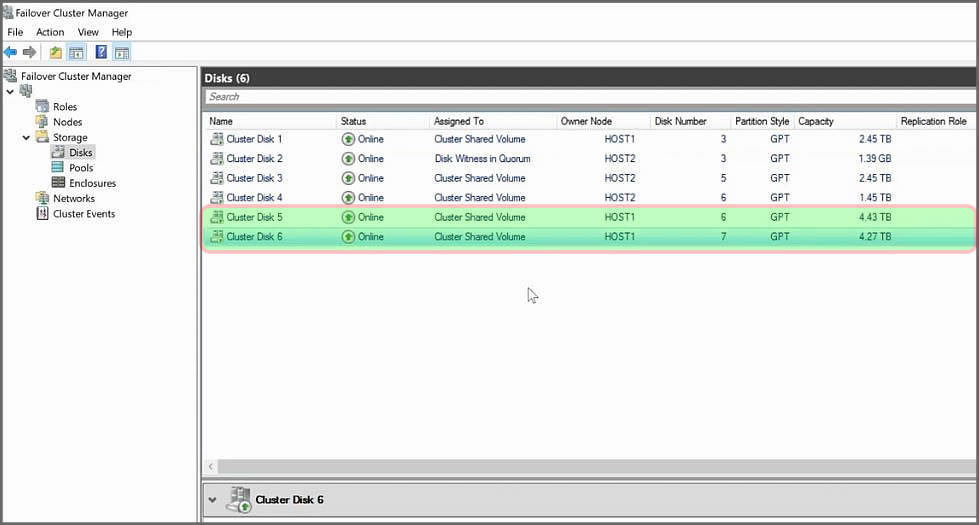Select the Cluster Disk 4 row name
979x525 pixels.
pos(254,197)
